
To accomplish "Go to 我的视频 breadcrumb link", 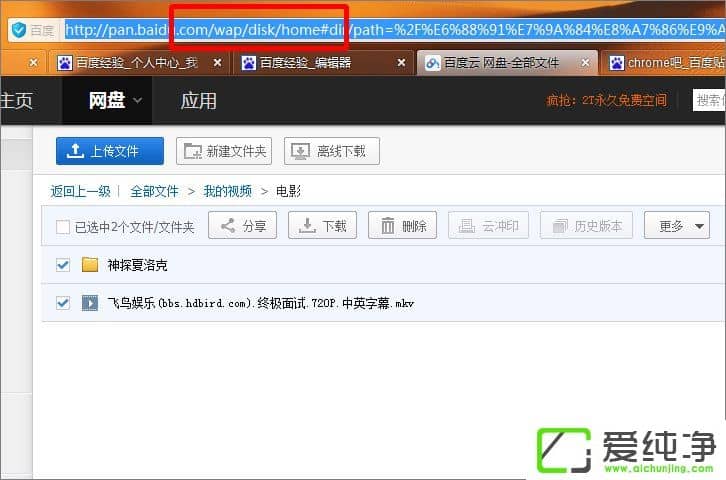I will 227,191.
